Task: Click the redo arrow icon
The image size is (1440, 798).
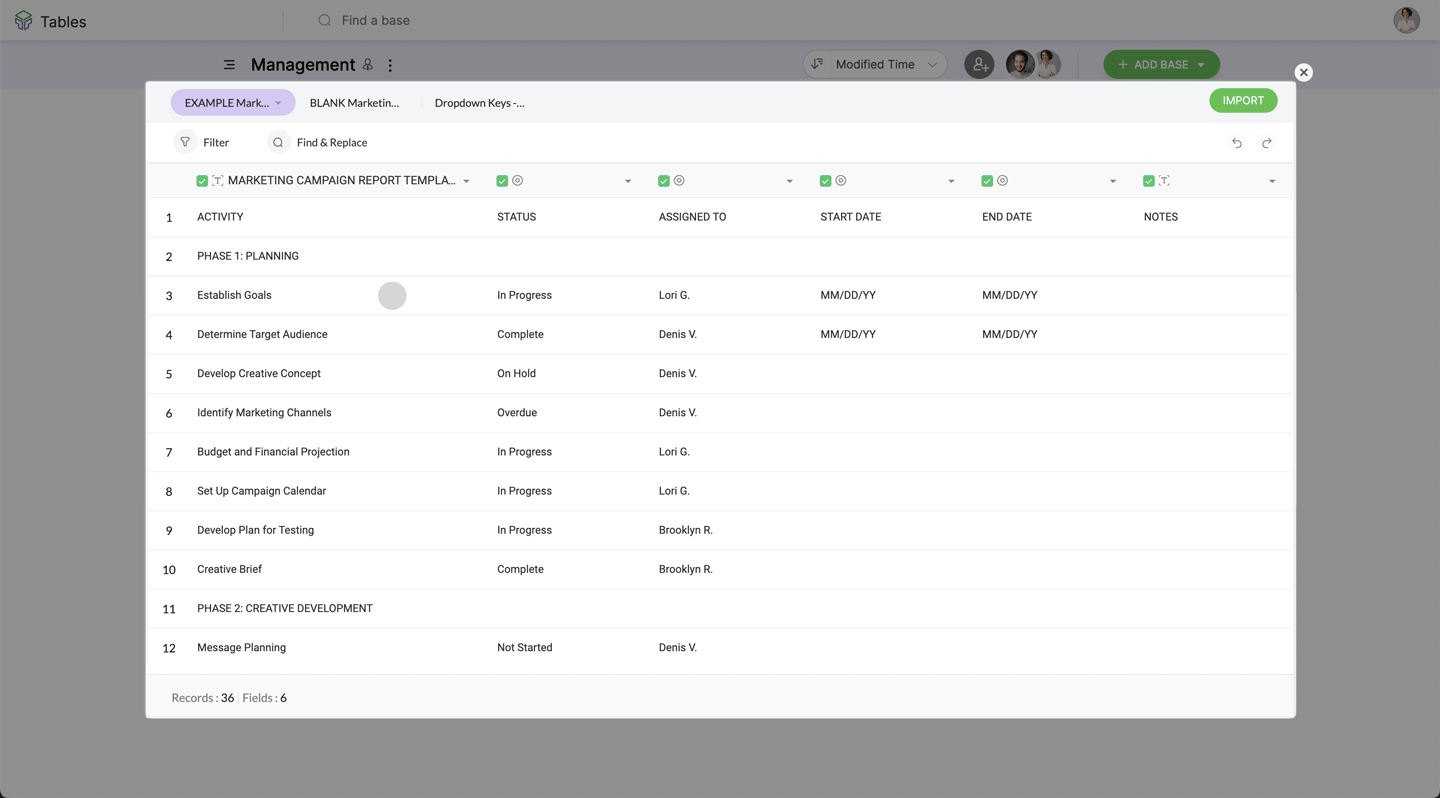Action: pyautogui.click(x=1267, y=143)
